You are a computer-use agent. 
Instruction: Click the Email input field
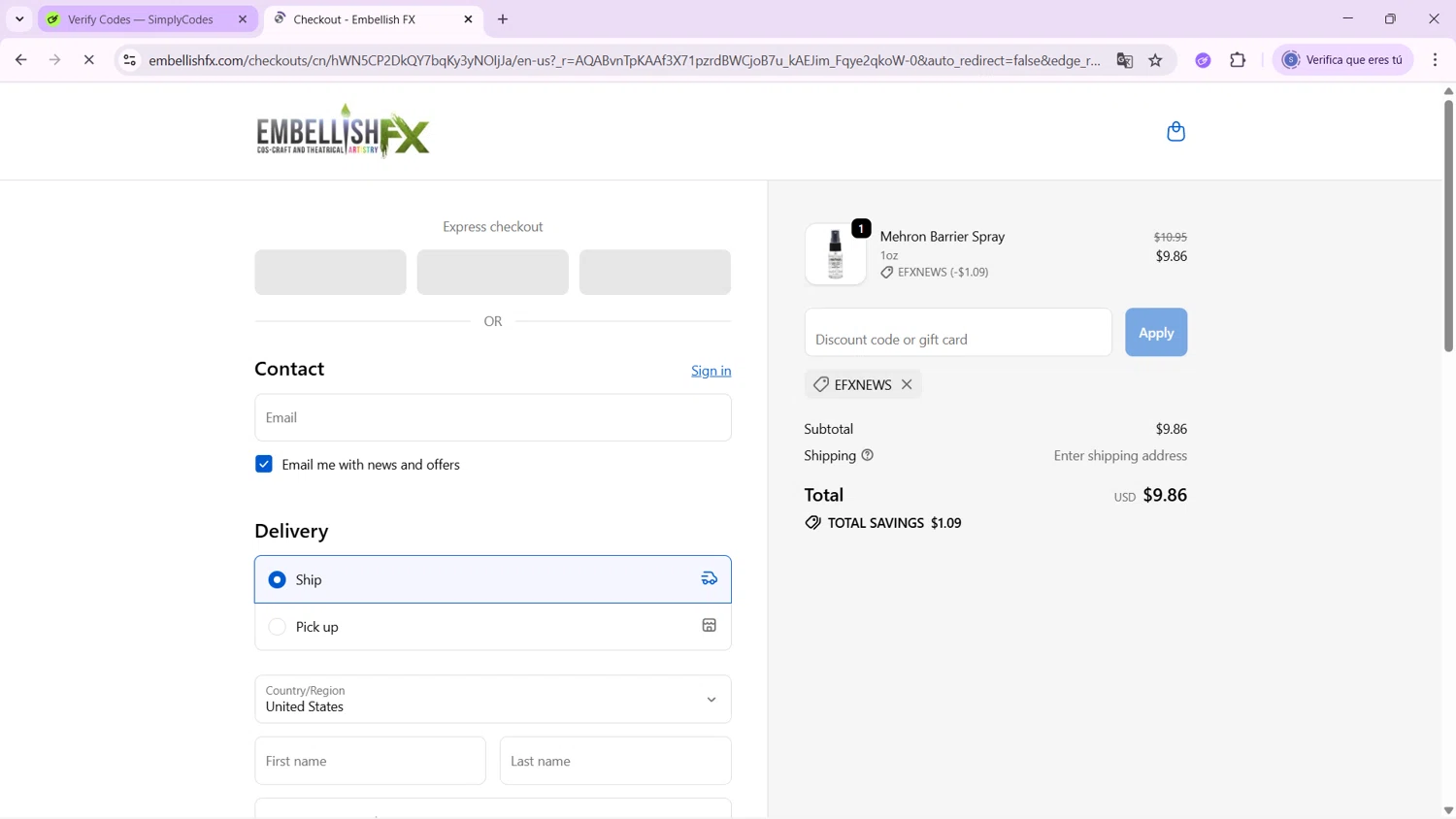pos(493,417)
